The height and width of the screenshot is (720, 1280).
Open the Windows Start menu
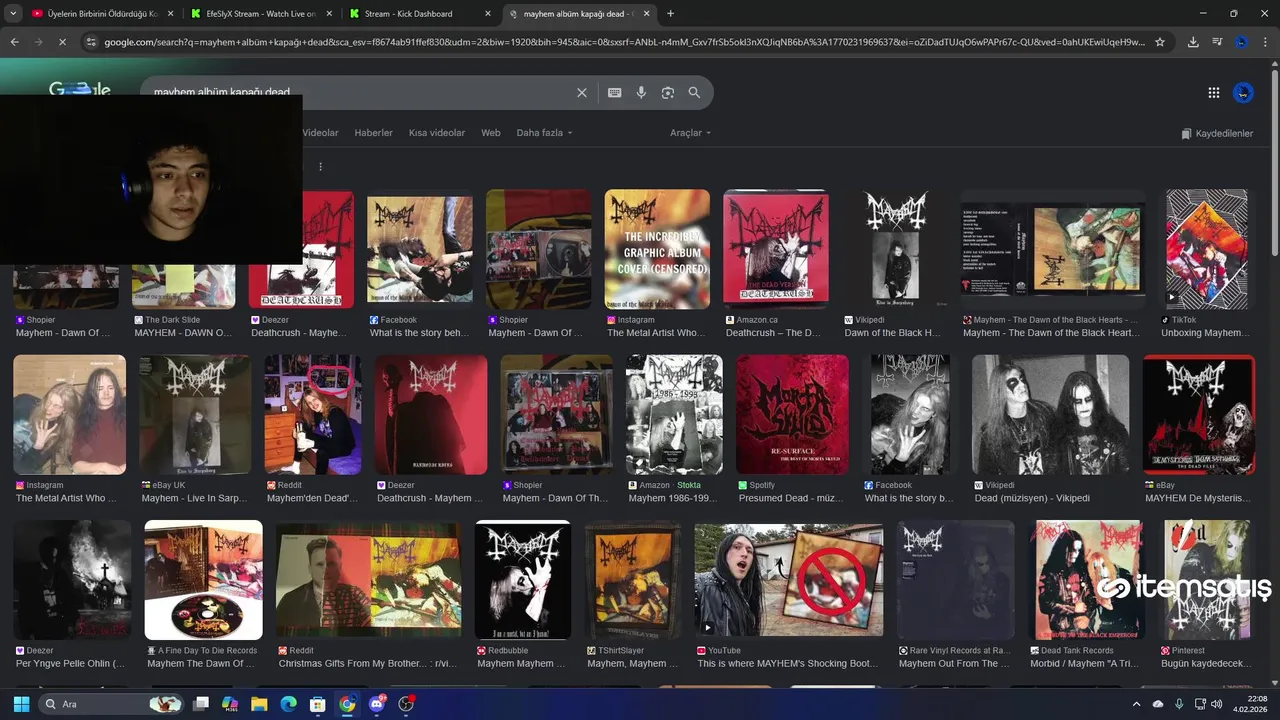[x=19, y=704]
